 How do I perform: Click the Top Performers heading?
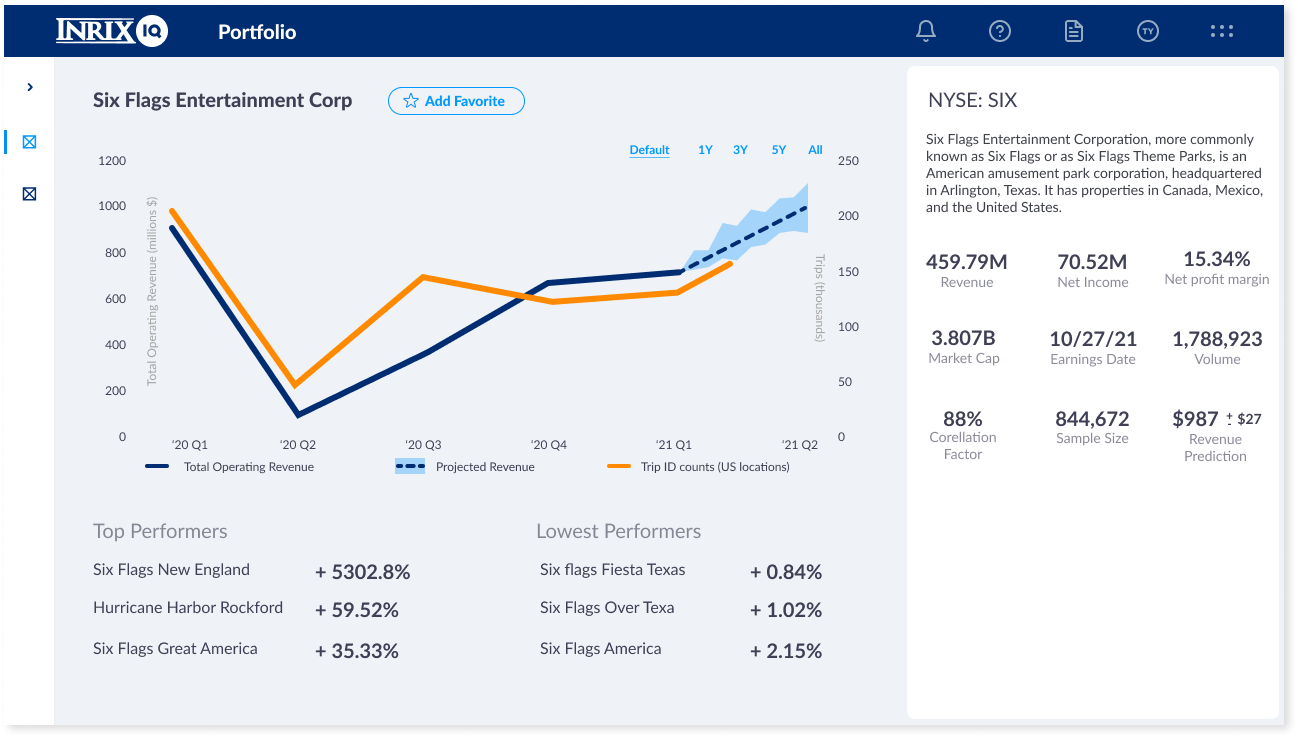[160, 531]
